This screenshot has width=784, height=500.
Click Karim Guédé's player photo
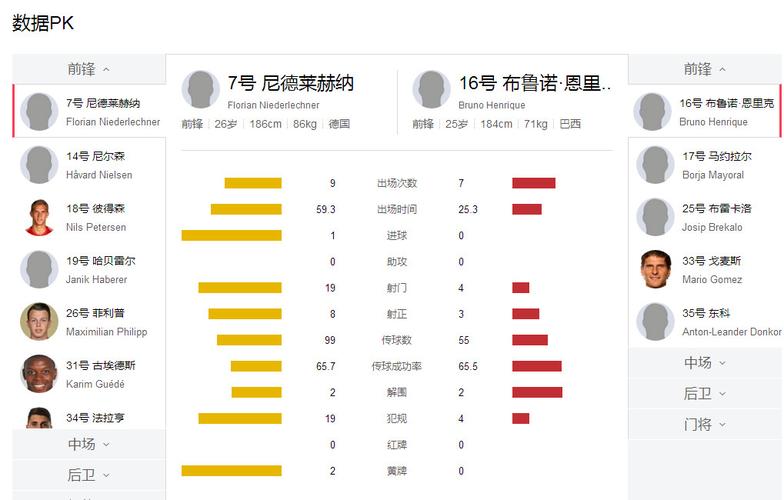point(39,373)
